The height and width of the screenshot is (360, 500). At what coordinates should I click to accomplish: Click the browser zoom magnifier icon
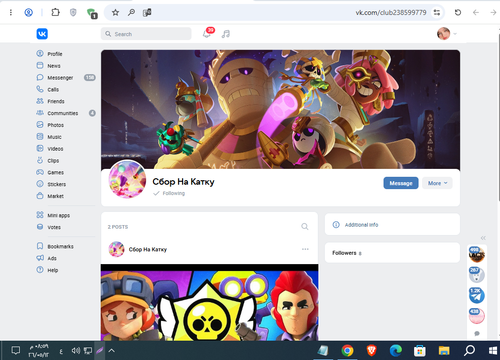click(131, 13)
